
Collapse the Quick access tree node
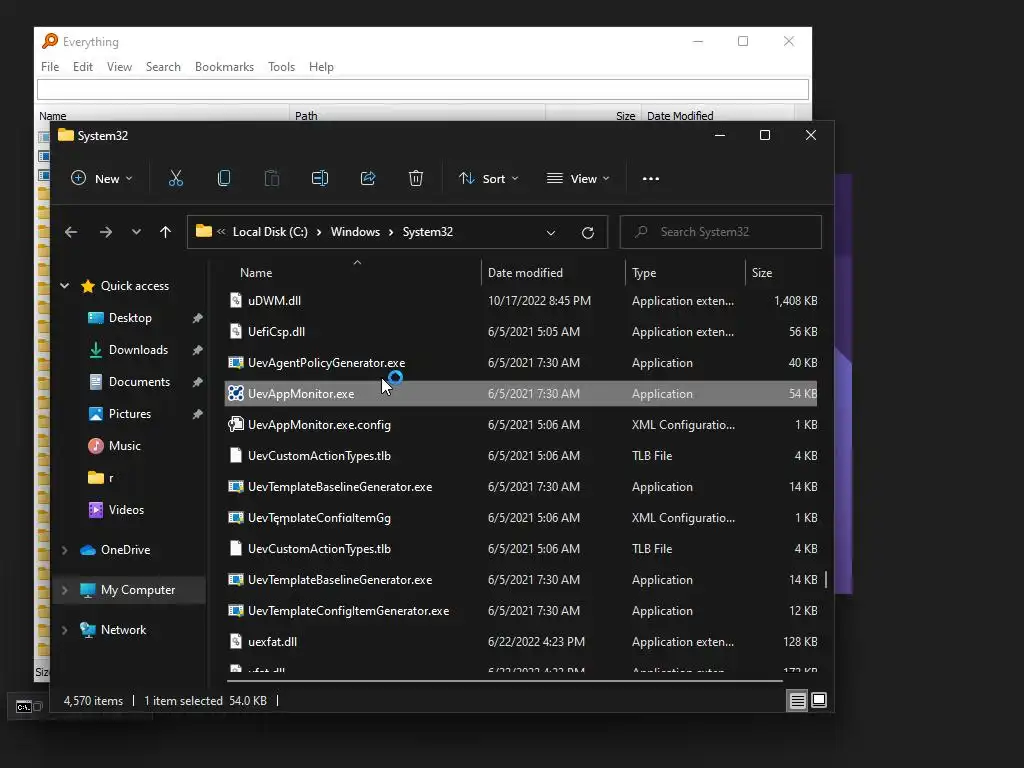(x=65, y=285)
